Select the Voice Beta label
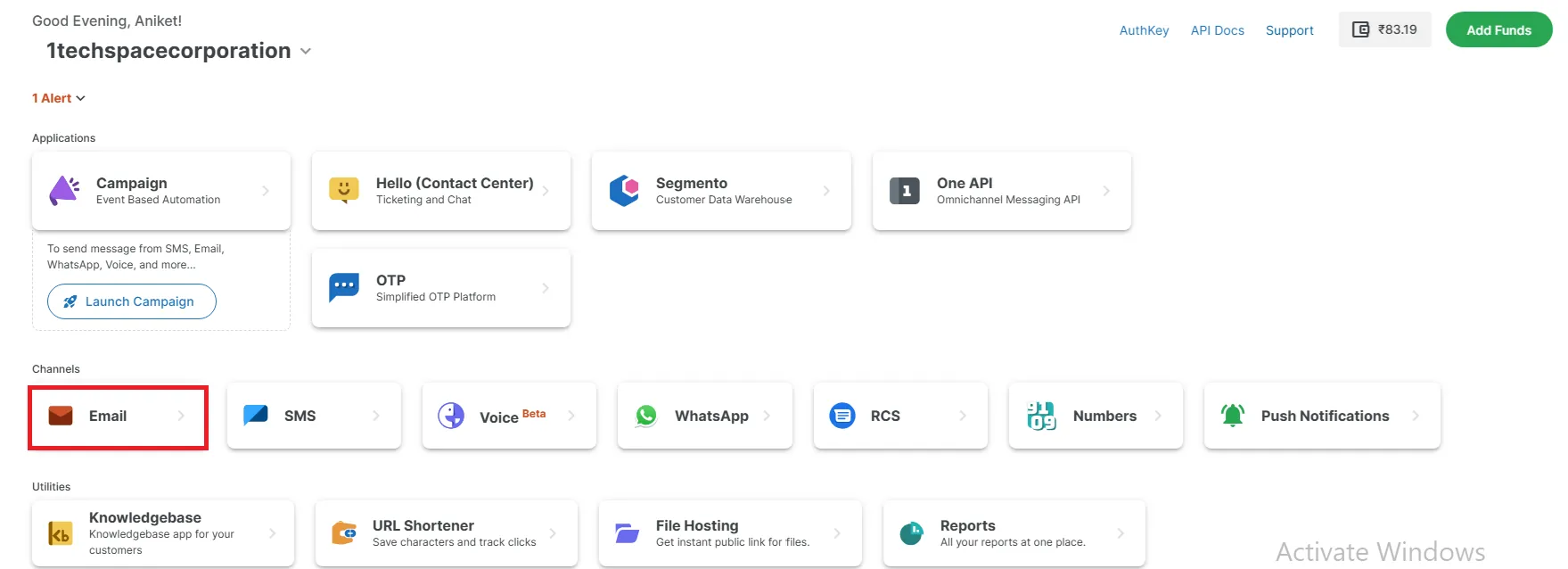Screen dimensions: 1568x569 coord(513,416)
